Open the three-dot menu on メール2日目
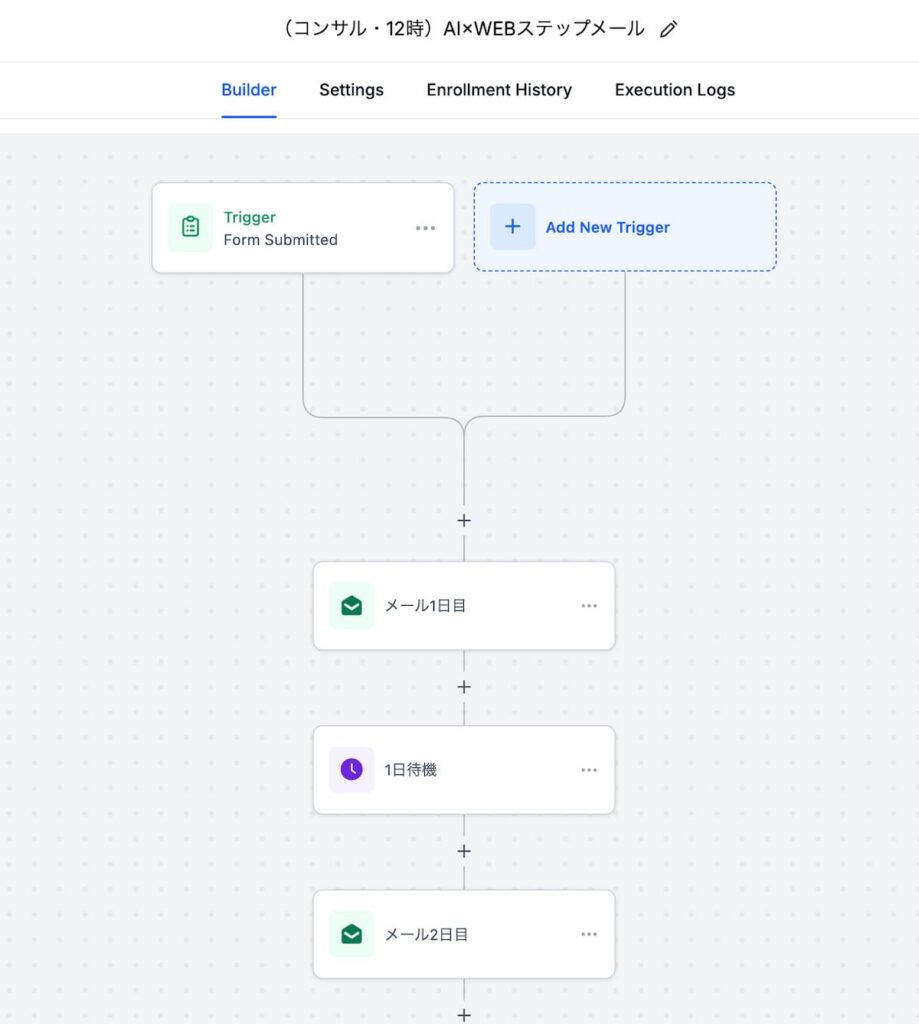 [589, 935]
